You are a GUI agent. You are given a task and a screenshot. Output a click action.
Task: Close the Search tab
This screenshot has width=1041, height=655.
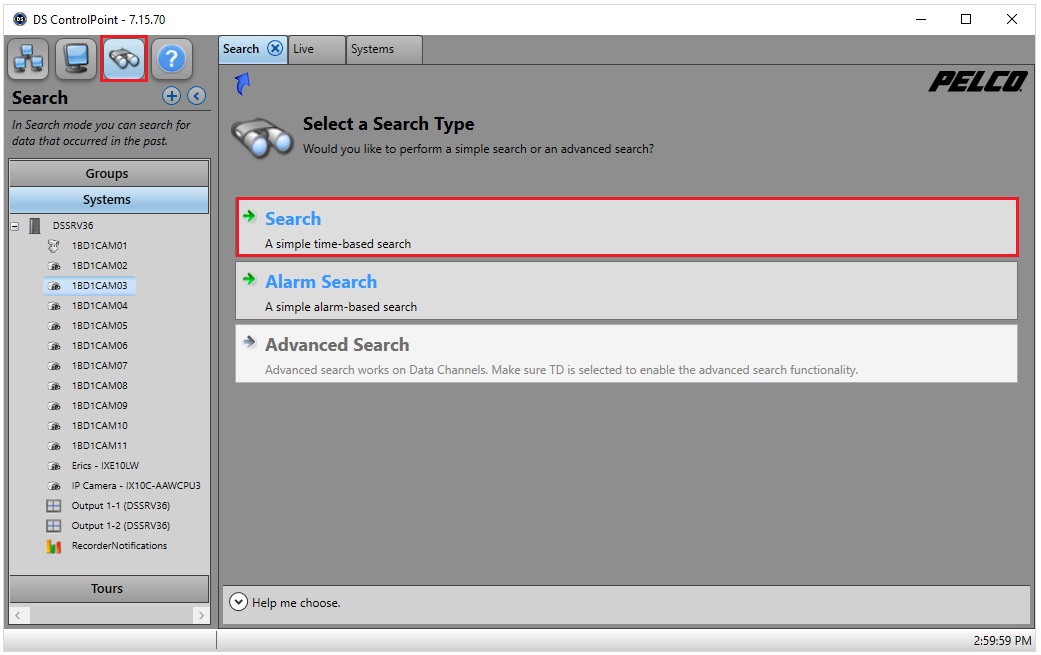(276, 49)
